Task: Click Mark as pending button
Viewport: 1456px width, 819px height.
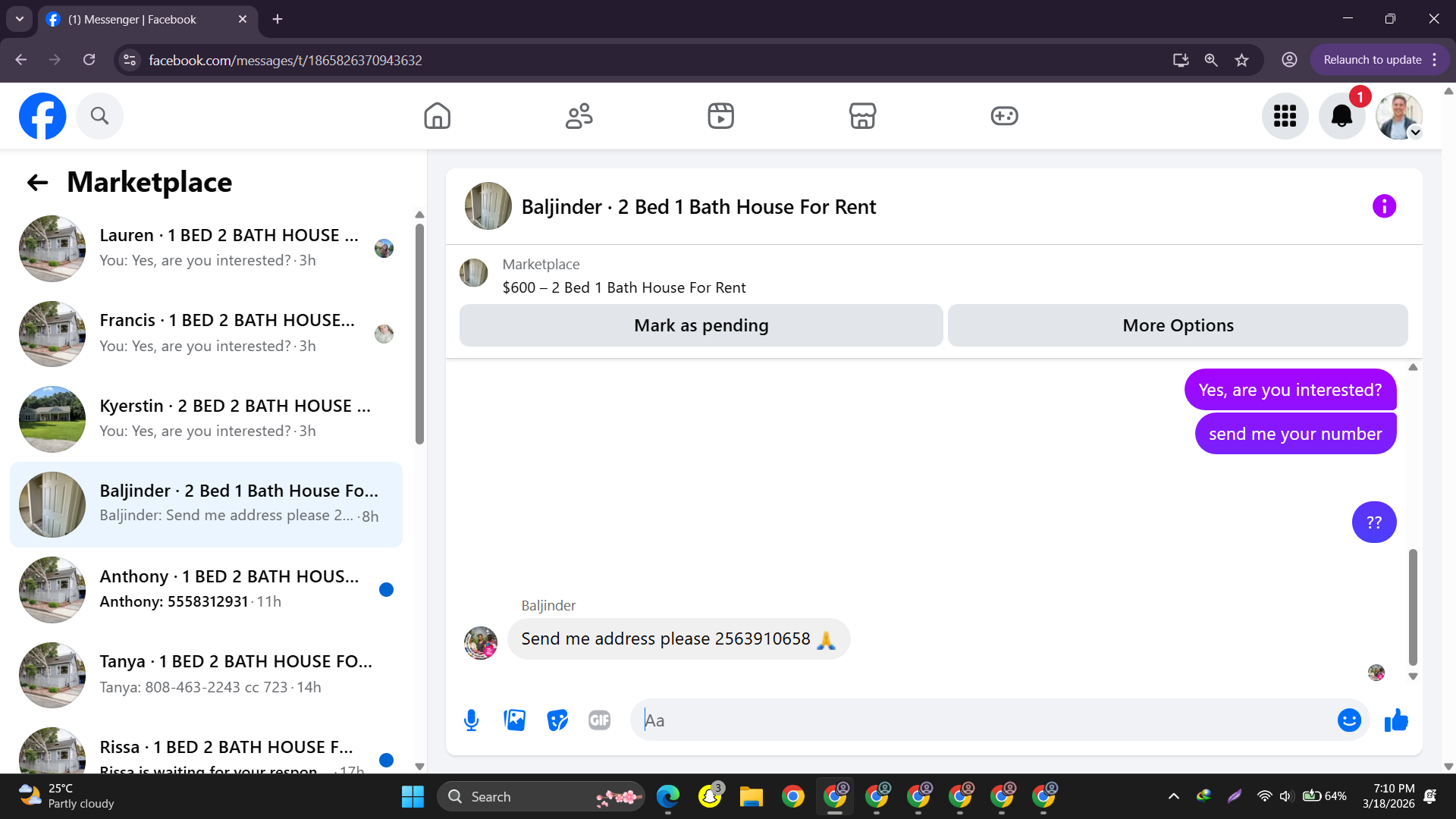Action: (701, 325)
